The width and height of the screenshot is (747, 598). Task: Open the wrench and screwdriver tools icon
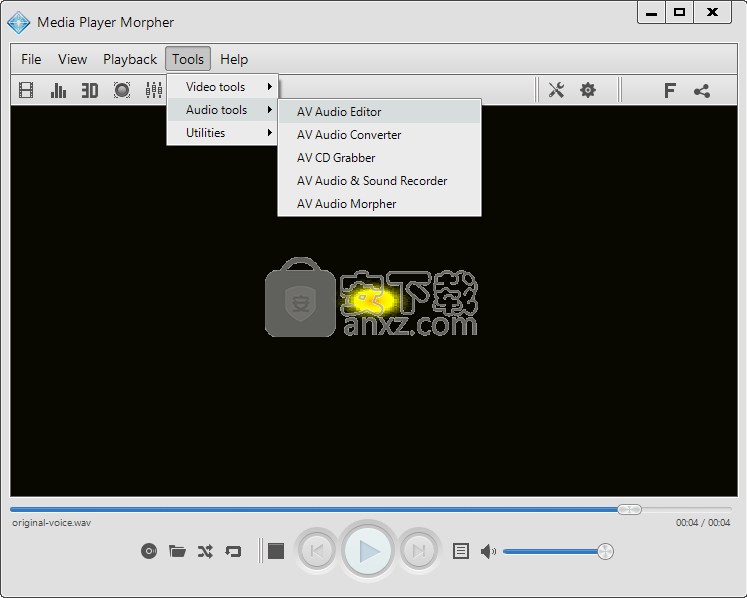click(x=556, y=90)
